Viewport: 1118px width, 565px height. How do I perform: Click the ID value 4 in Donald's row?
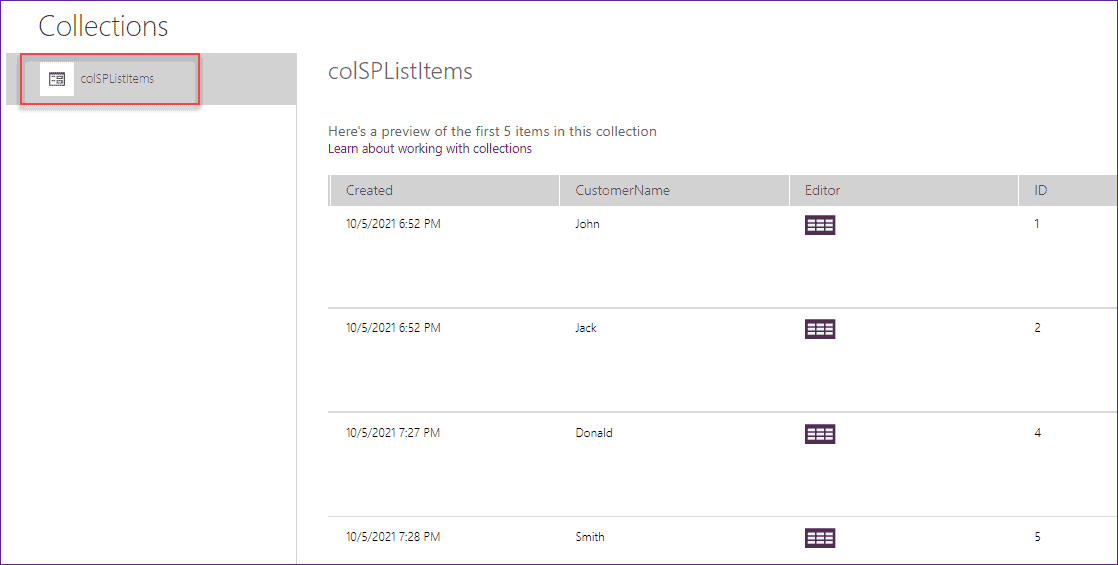tap(1037, 433)
